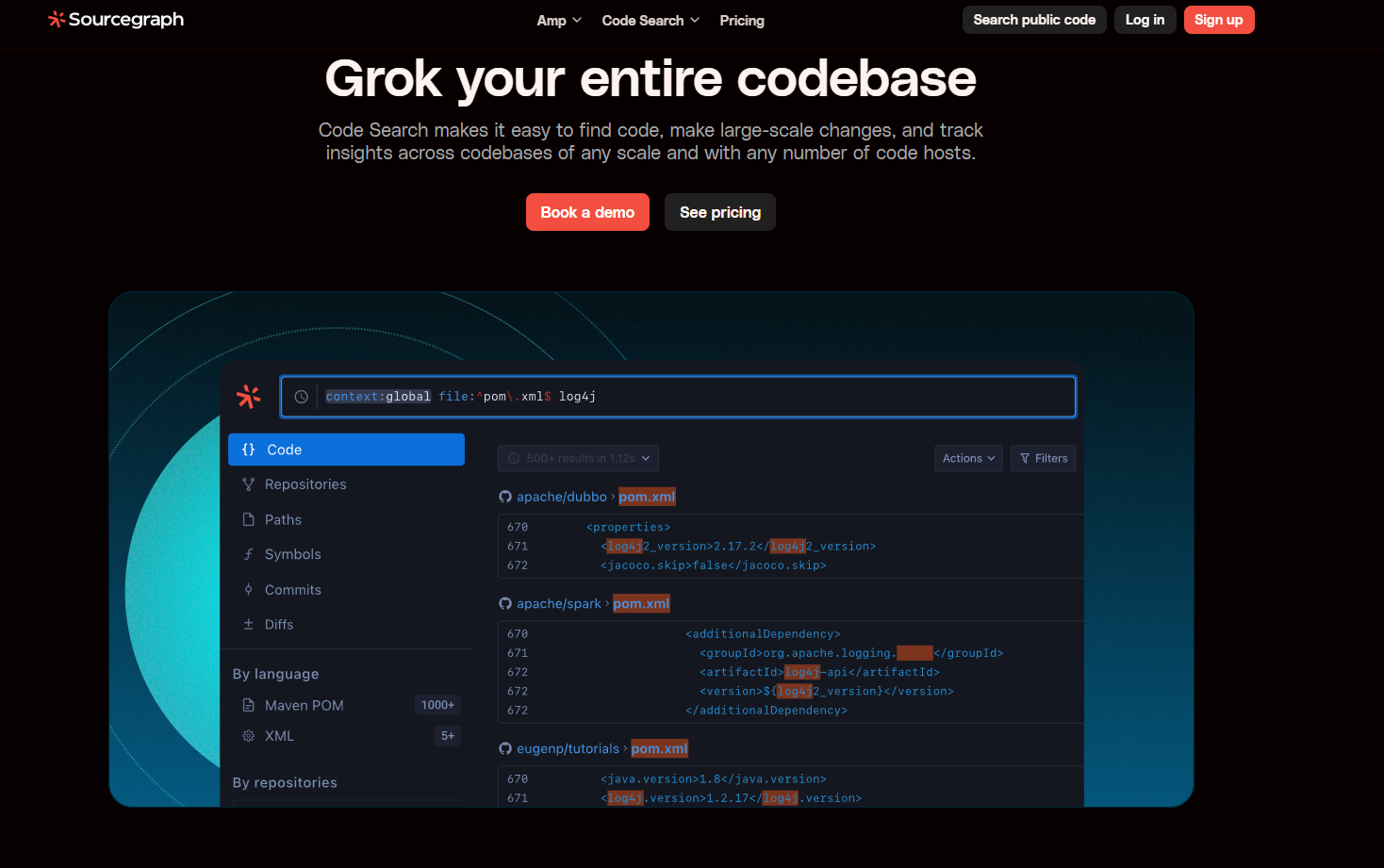
Task: Click the Log in button
Action: pyautogui.click(x=1145, y=20)
